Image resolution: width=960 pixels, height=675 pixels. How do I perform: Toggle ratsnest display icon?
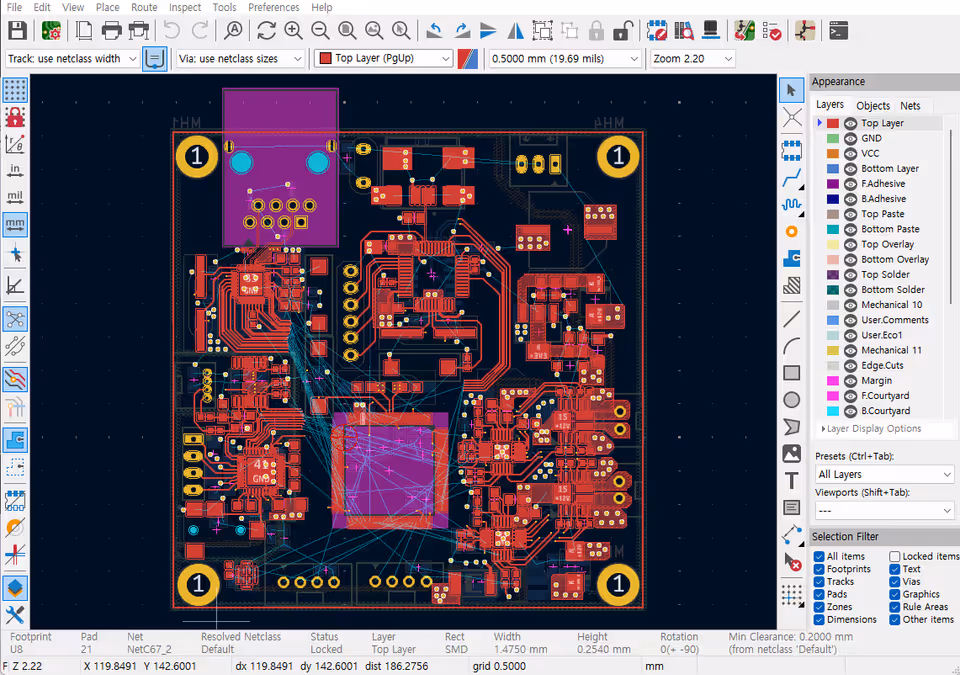[x=15, y=319]
